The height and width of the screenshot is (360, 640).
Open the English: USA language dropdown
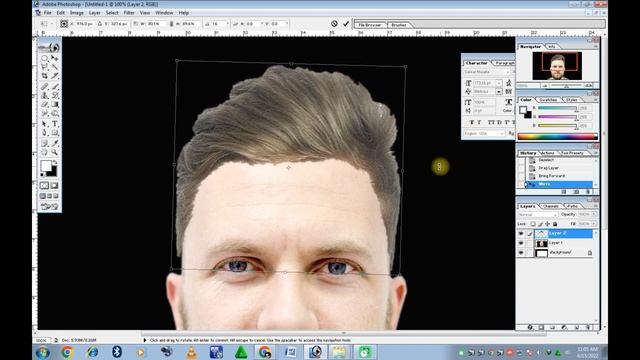[x=484, y=133]
